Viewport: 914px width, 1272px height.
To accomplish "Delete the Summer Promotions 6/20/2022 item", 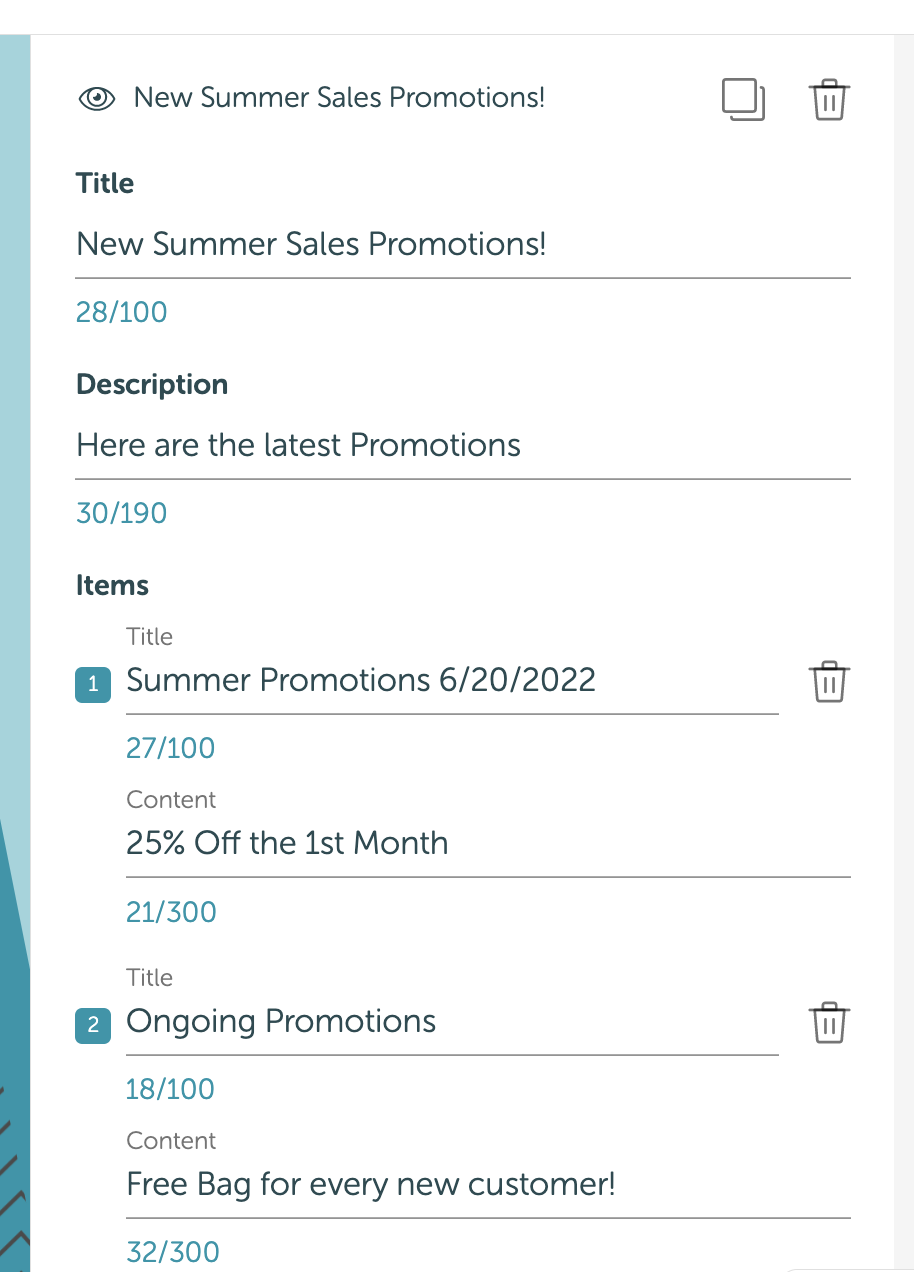I will click(x=828, y=682).
